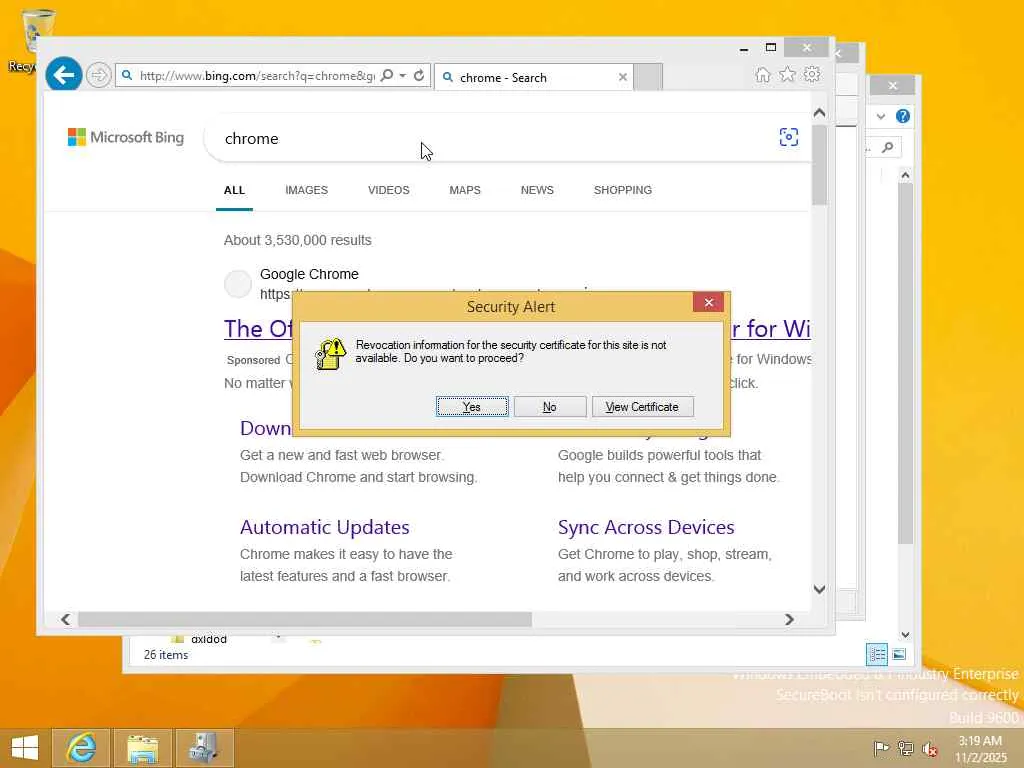This screenshot has width=1024, height=768.
Task: Click the 'Google Chrome' result title
Action: [x=309, y=274]
